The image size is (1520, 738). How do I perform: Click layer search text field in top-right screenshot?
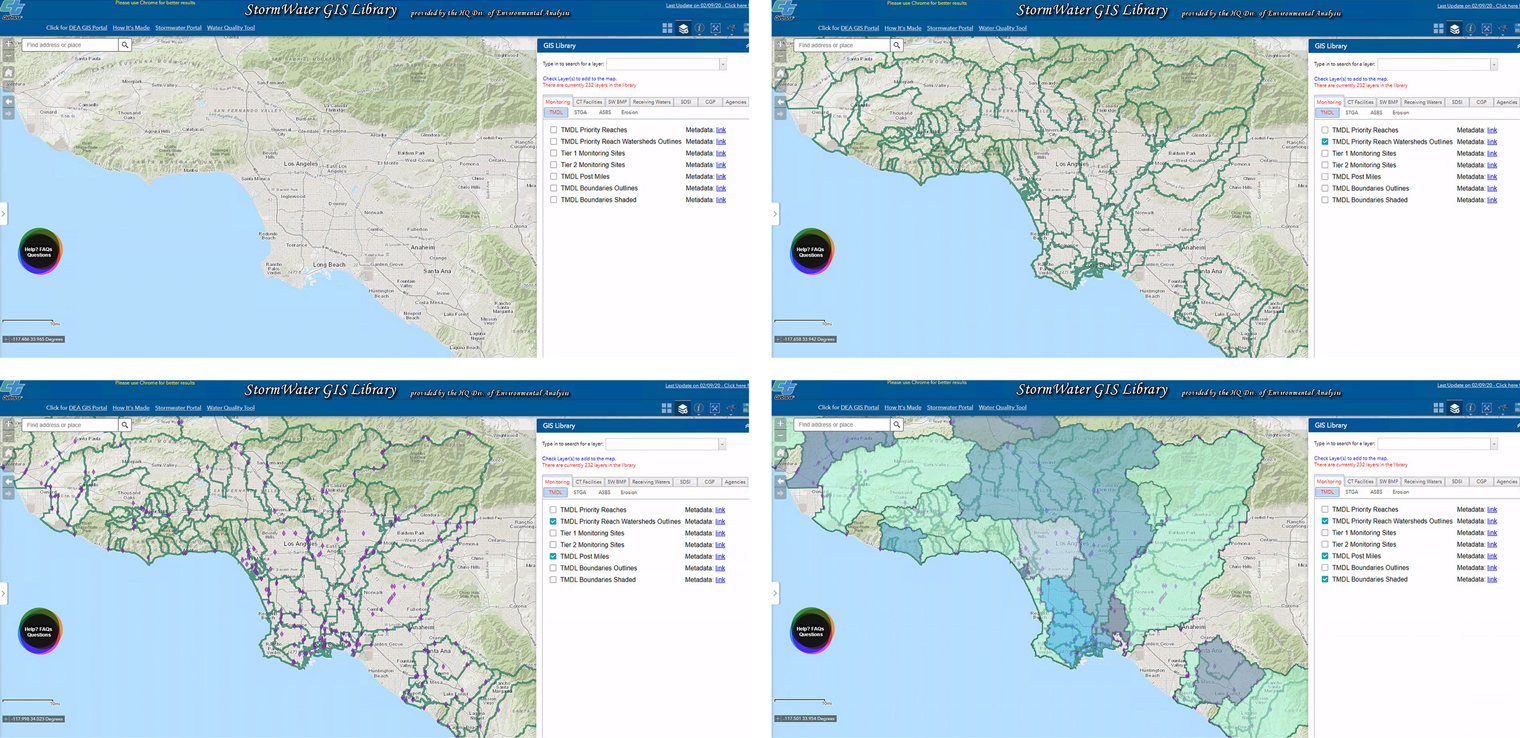tap(1433, 64)
